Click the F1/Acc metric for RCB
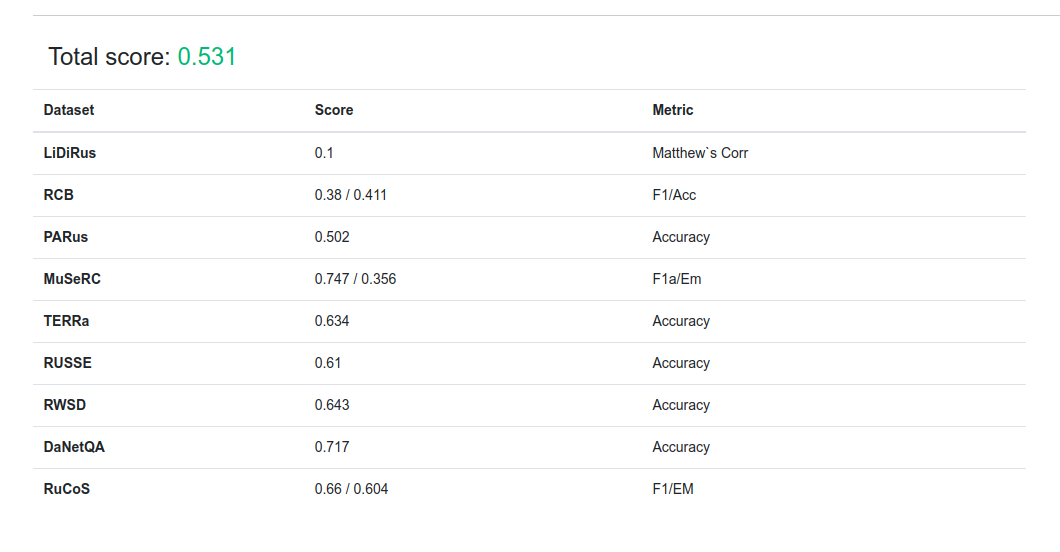The width and height of the screenshot is (1060, 552). click(x=674, y=195)
